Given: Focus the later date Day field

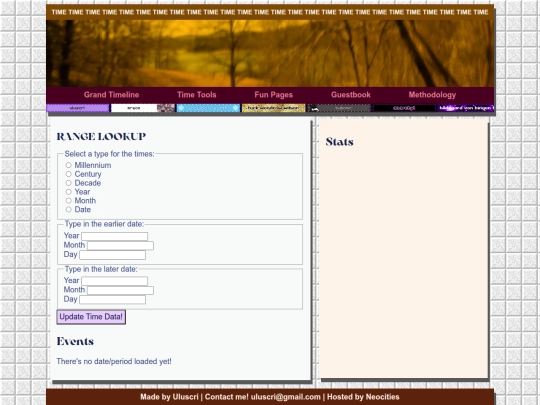Looking at the screenshot, I should point(113,300).
